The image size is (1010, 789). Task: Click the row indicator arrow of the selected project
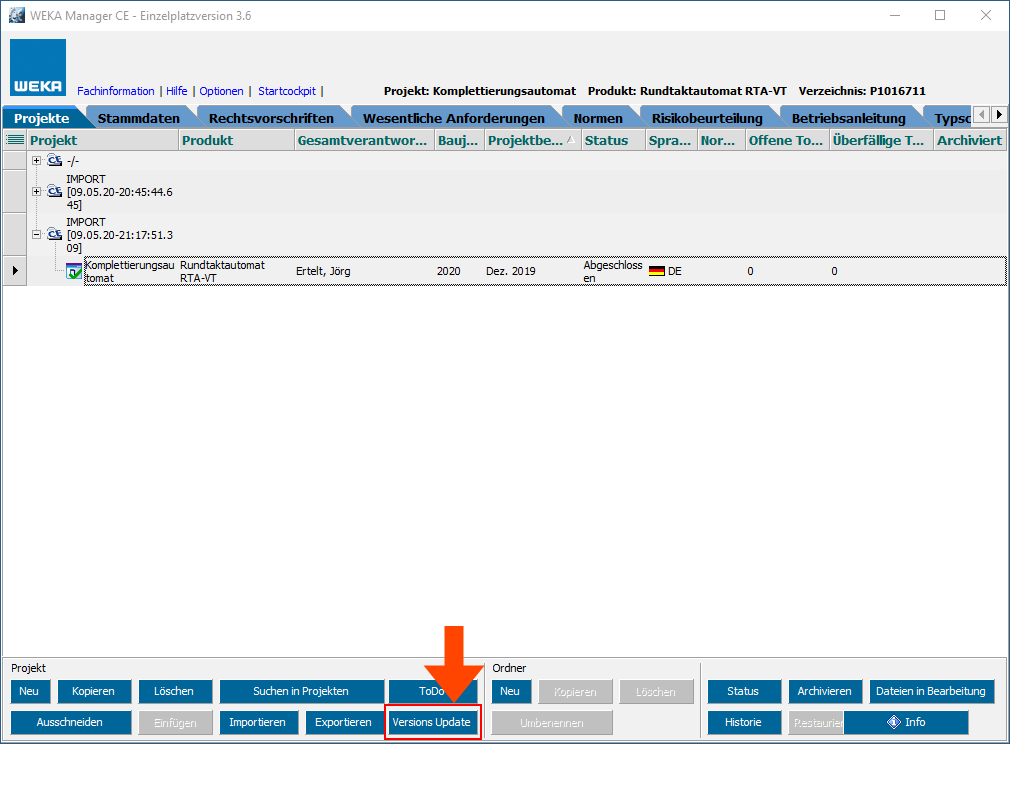tap(14, 271)
